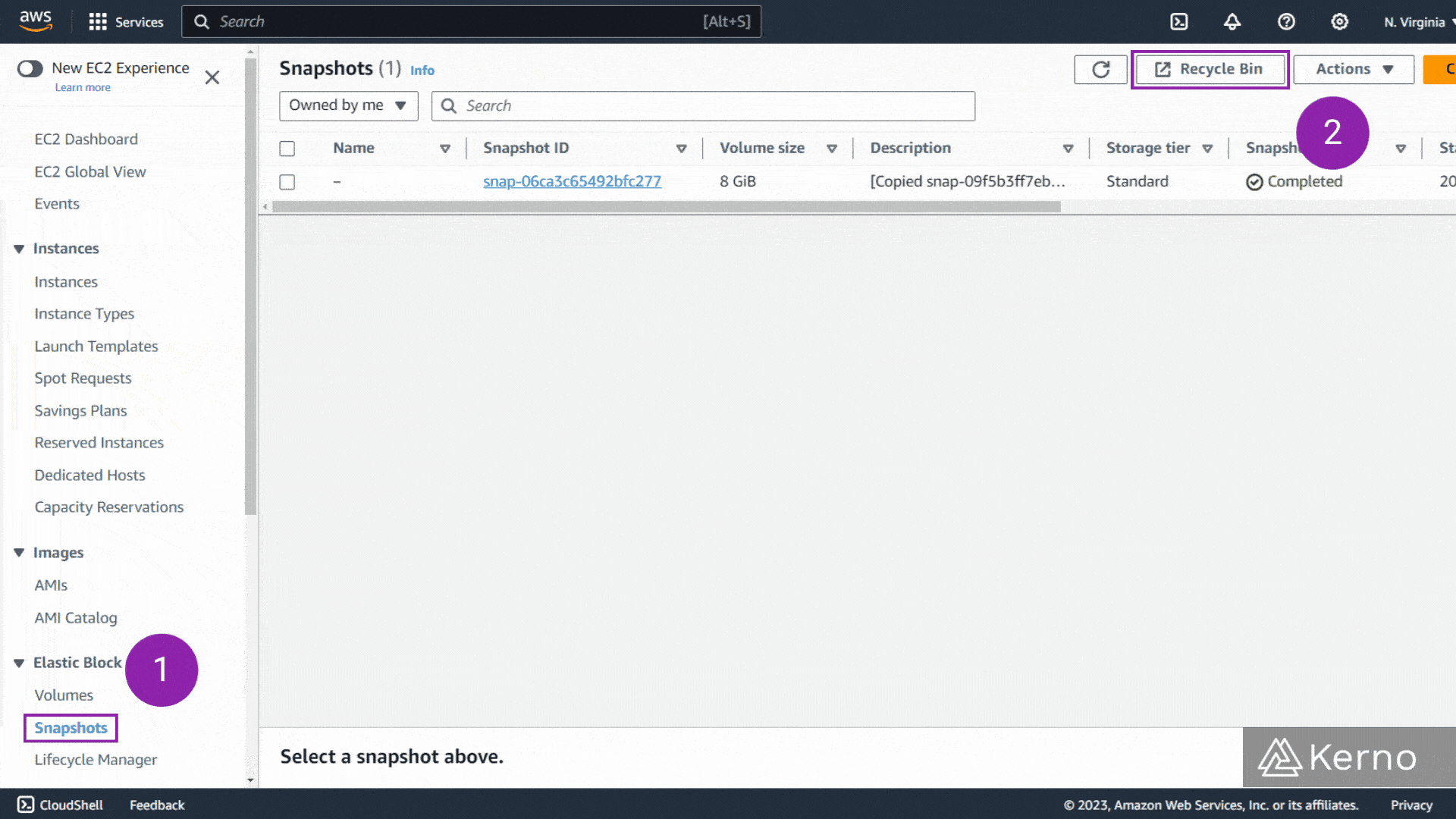
Task: Click the Info link beside Snapshots
Action: coord(422,71)
